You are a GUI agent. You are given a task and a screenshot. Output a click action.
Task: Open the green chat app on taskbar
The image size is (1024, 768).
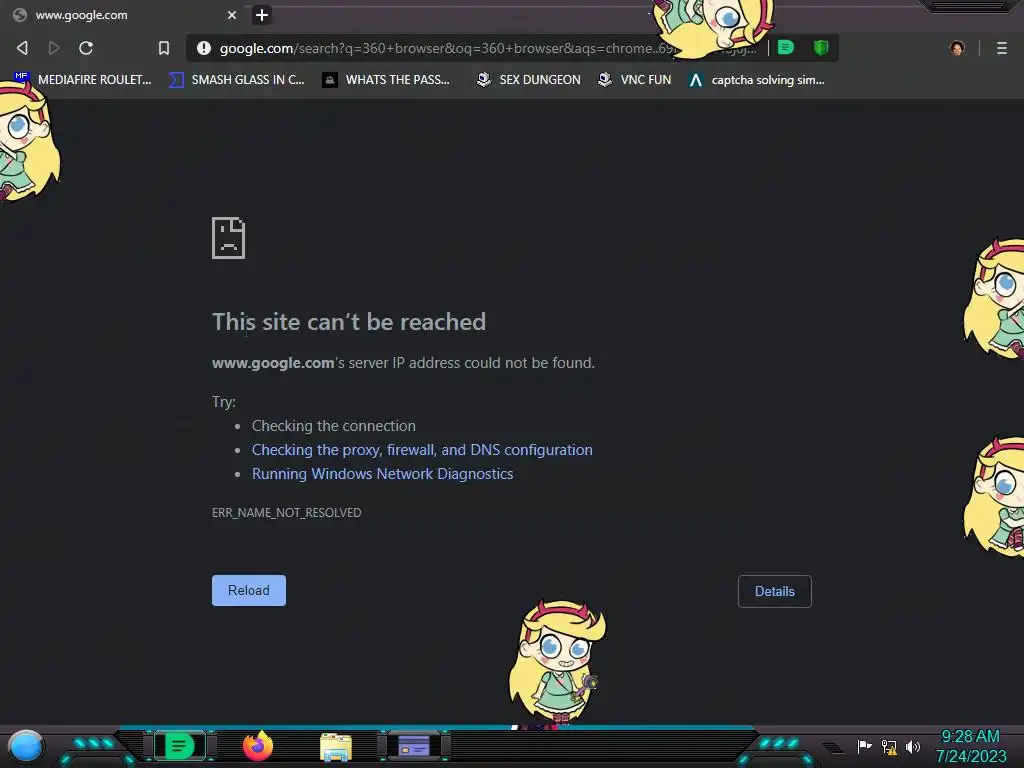click(180, 746)
